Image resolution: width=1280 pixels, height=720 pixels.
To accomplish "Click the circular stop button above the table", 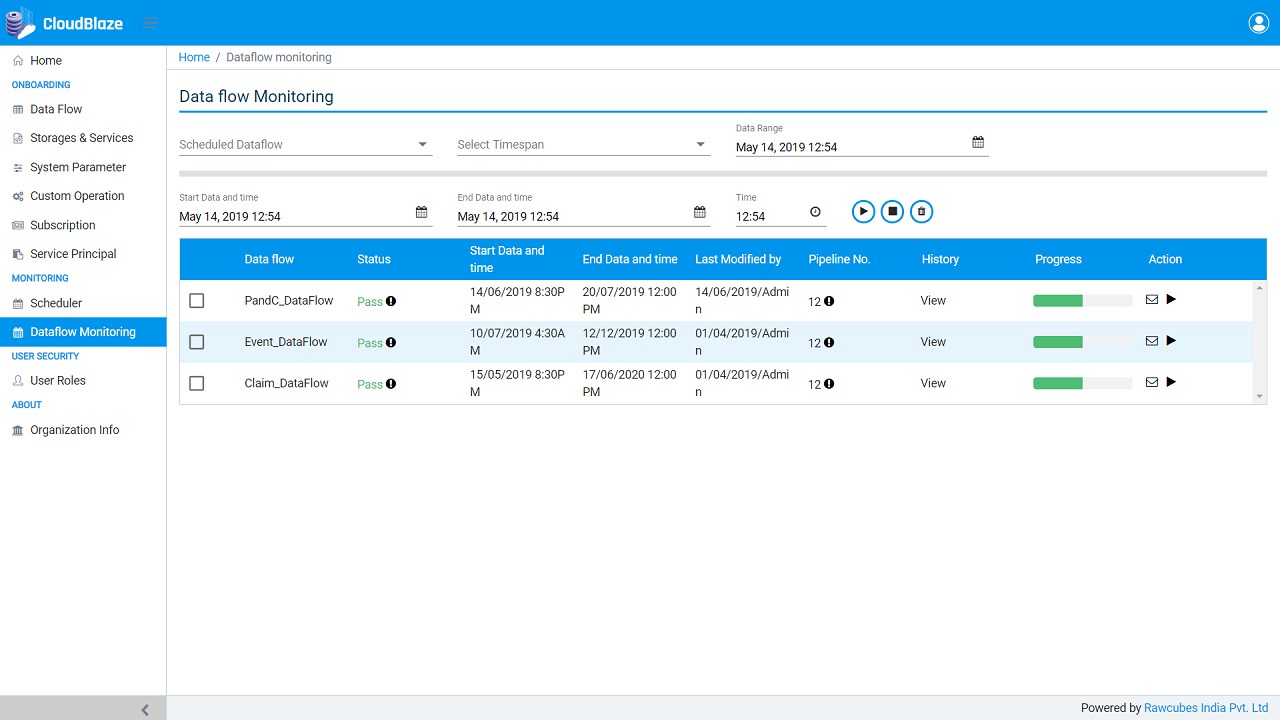I will pos(892,212).
